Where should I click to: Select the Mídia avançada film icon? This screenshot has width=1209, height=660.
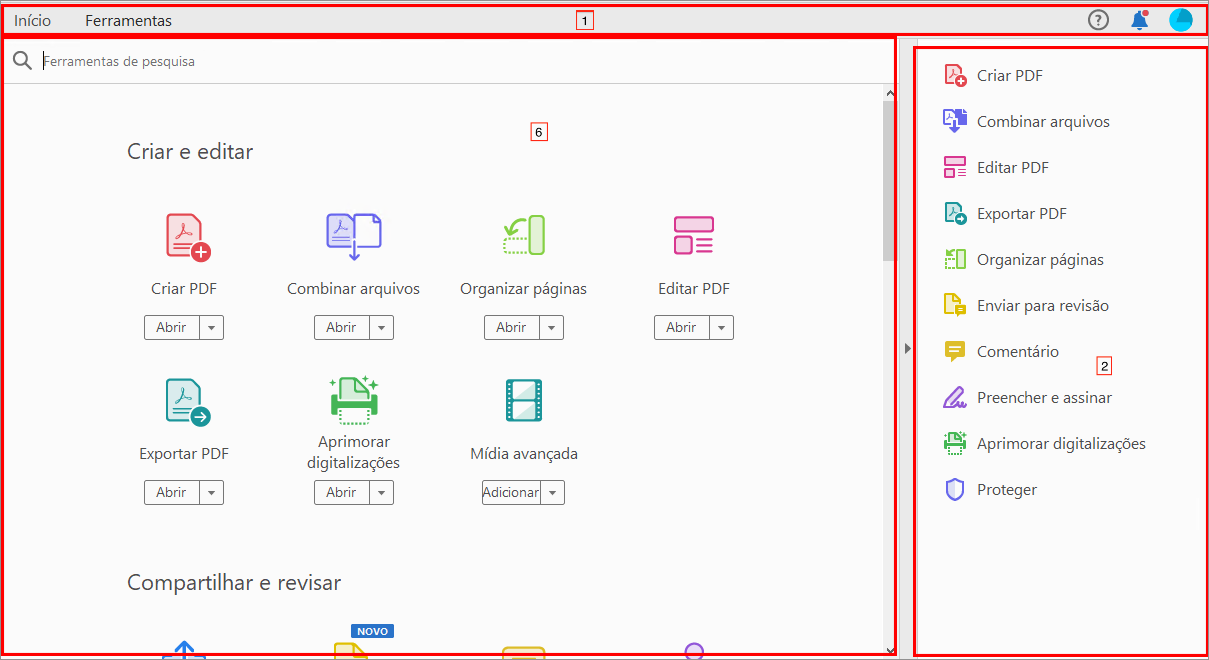click(524, 400)
